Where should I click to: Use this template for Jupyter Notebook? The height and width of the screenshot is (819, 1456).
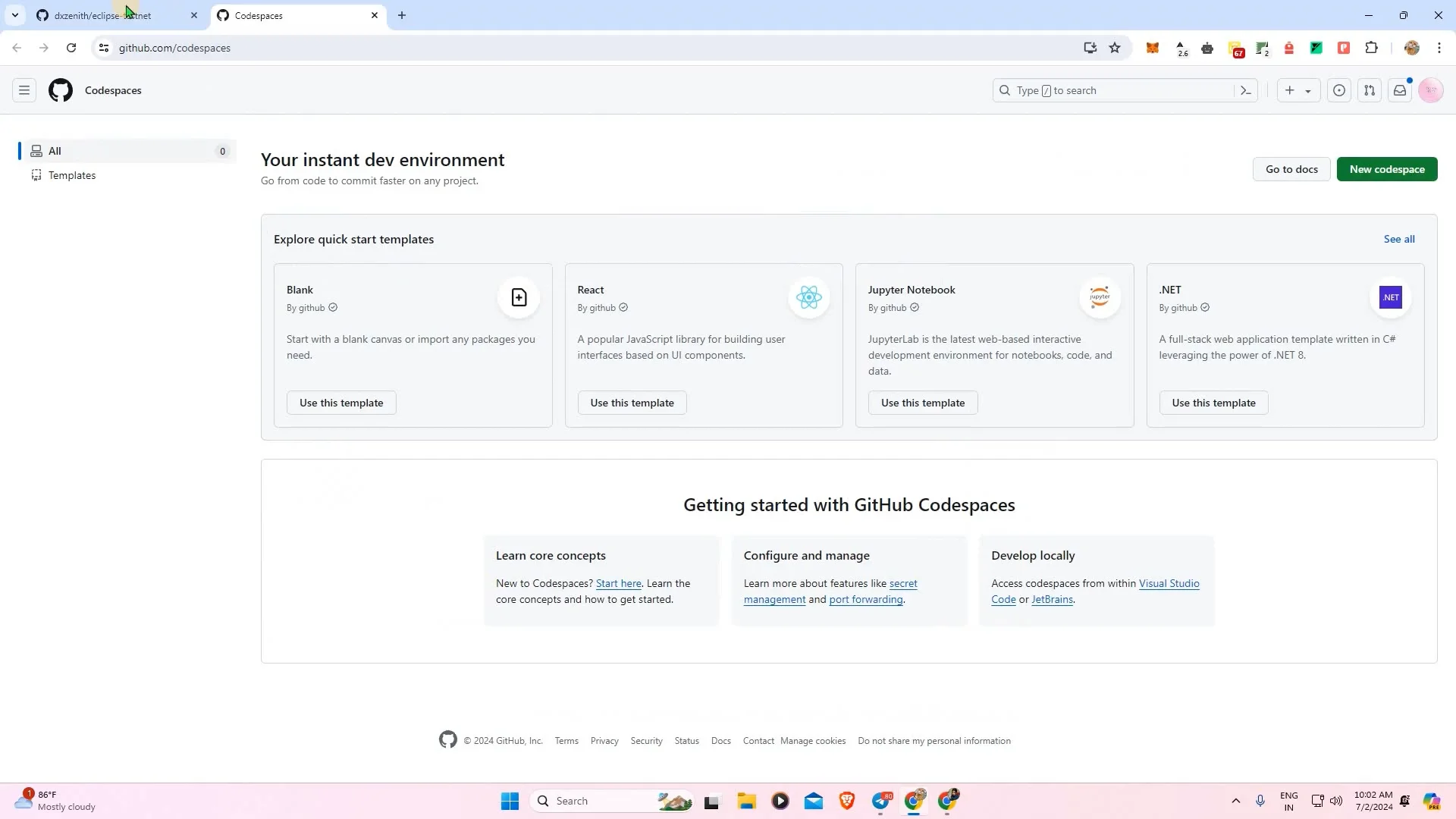coord(923,403)
